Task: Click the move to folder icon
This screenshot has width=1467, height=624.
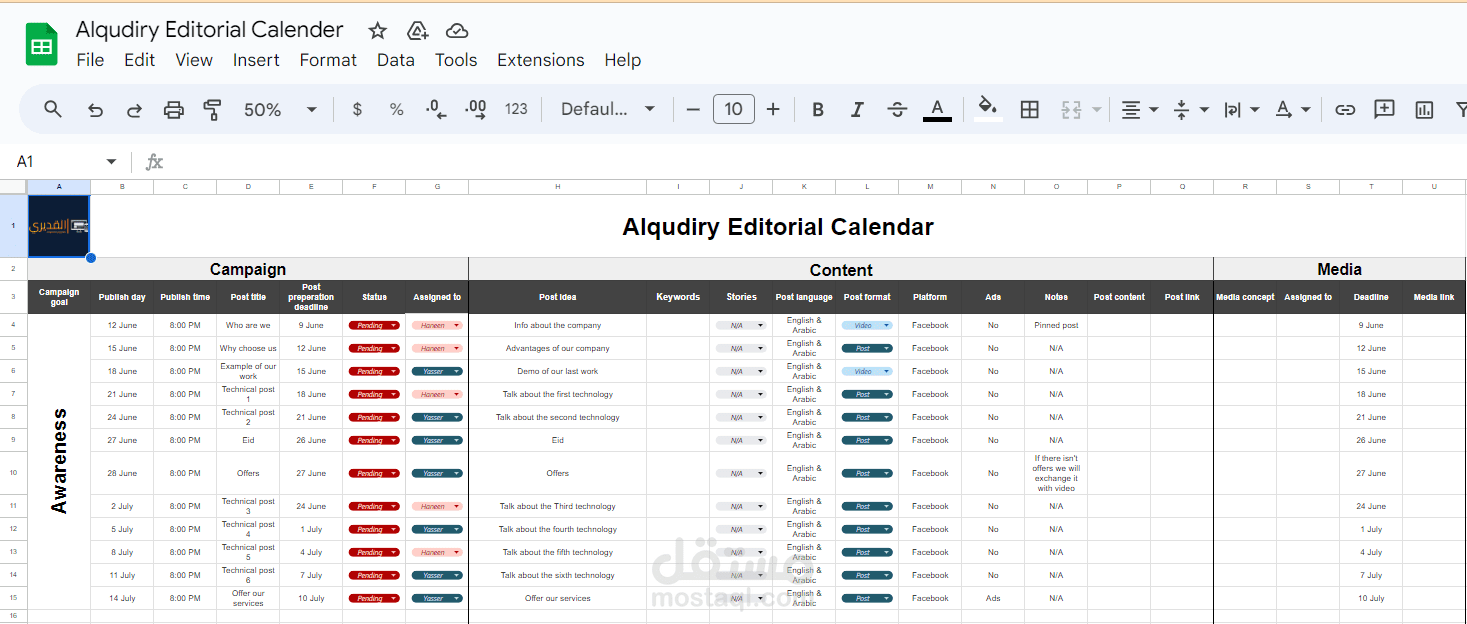Action: 418,31
